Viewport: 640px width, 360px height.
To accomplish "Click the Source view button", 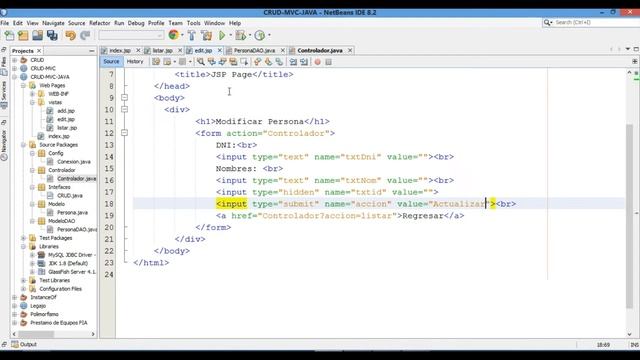I will 111,62.
